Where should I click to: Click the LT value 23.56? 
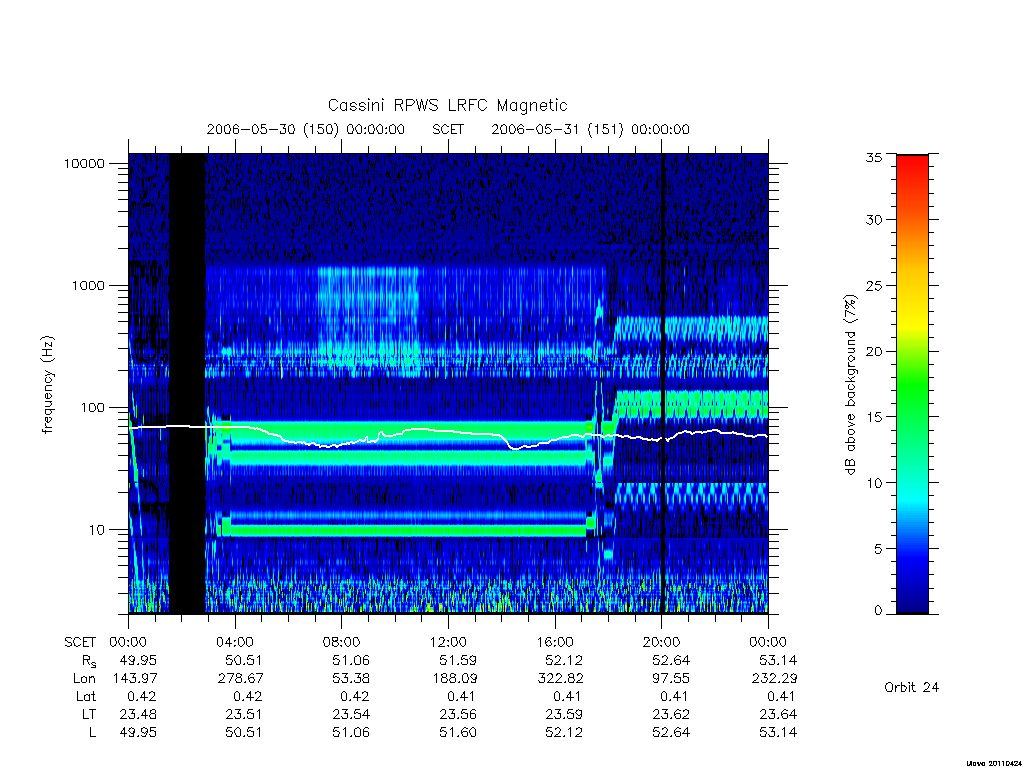(458, 714)
